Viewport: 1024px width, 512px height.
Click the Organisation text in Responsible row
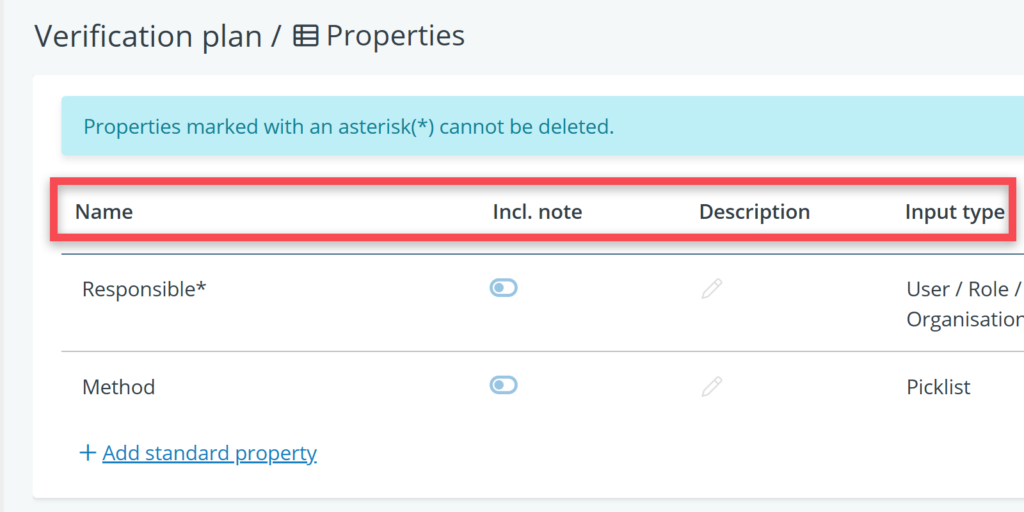coord(963,320)
